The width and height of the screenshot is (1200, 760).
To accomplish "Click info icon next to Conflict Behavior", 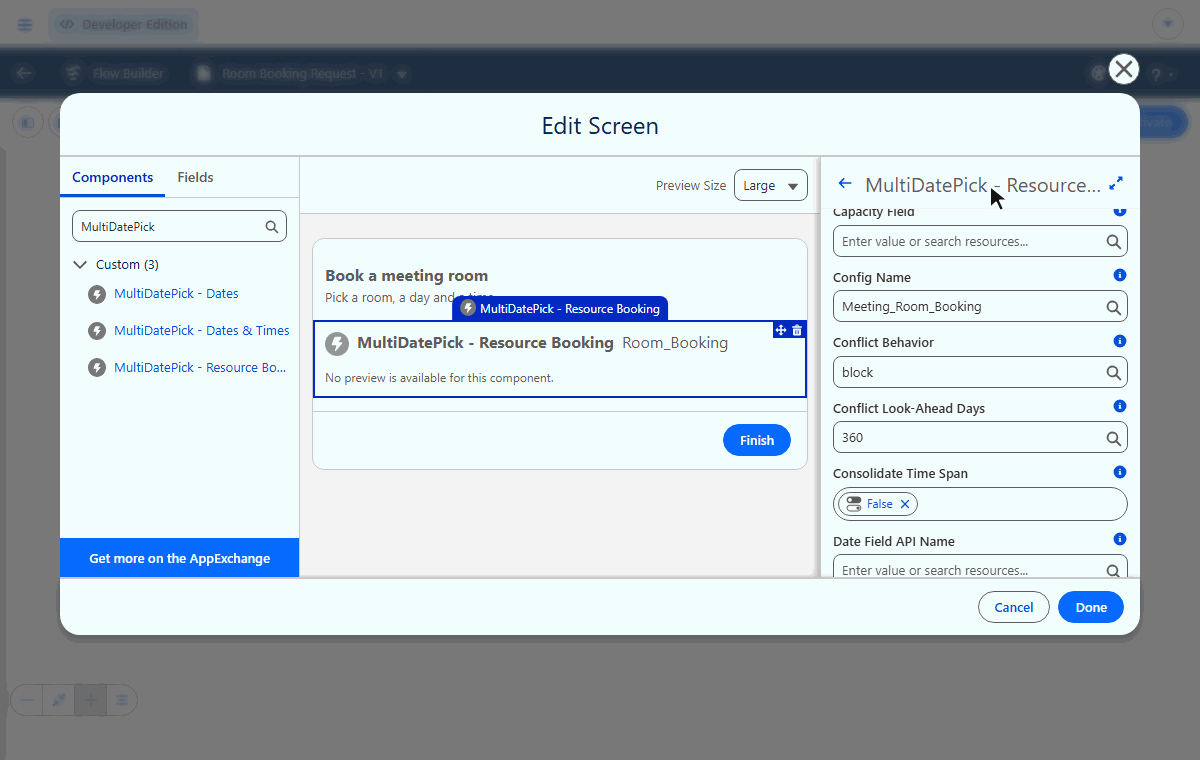I will pyautogui.click(x=1120, y=341).
